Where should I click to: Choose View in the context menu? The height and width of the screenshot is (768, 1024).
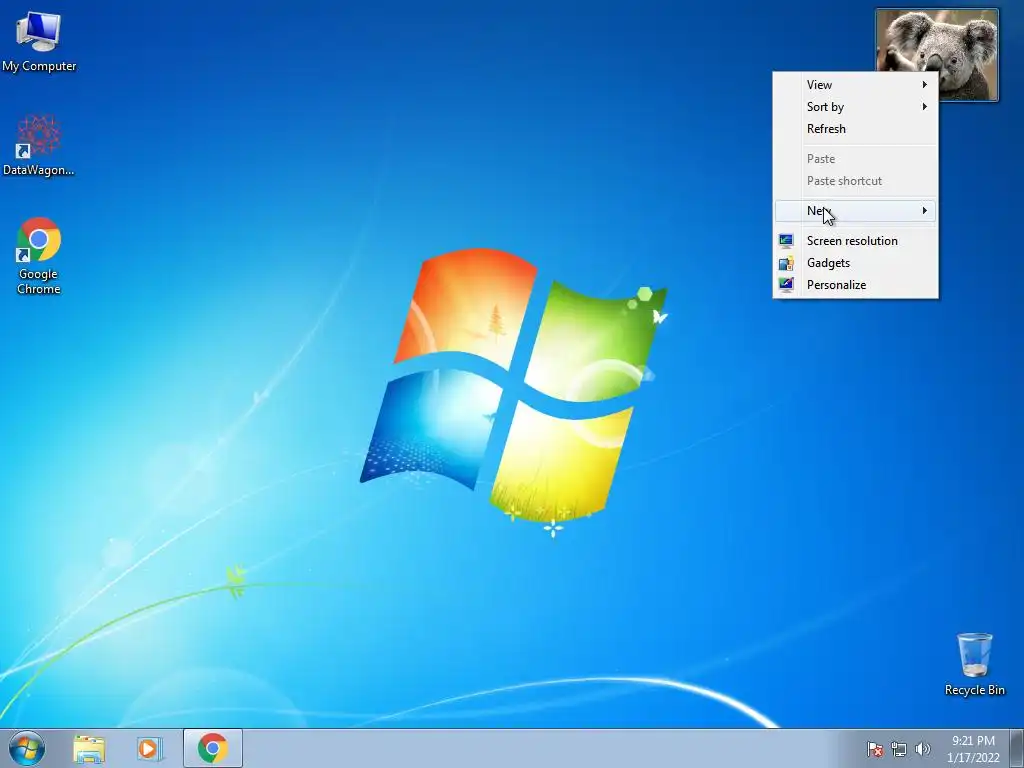point(856,85)
